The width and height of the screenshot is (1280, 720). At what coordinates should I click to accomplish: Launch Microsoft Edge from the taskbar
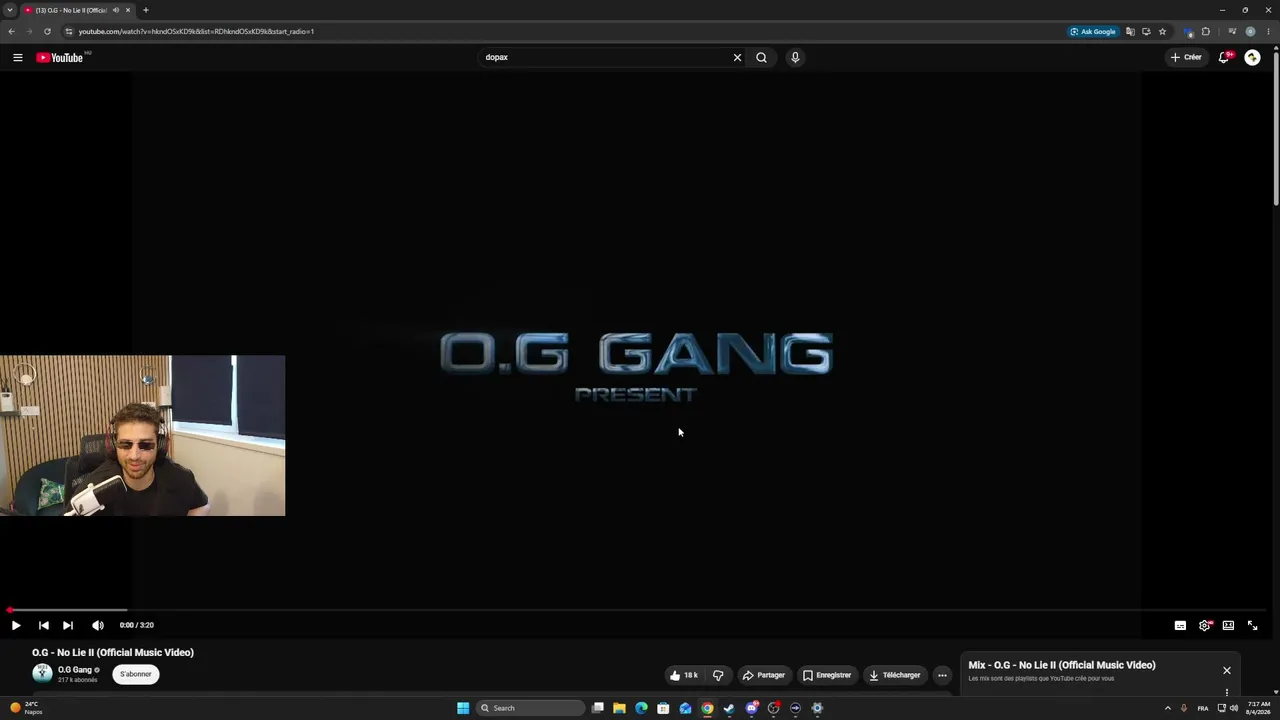pyautogui.click(x=641, y=708)
